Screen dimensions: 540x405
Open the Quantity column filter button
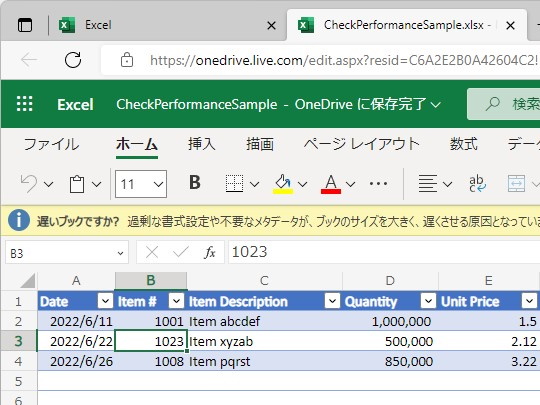[428, 301]
